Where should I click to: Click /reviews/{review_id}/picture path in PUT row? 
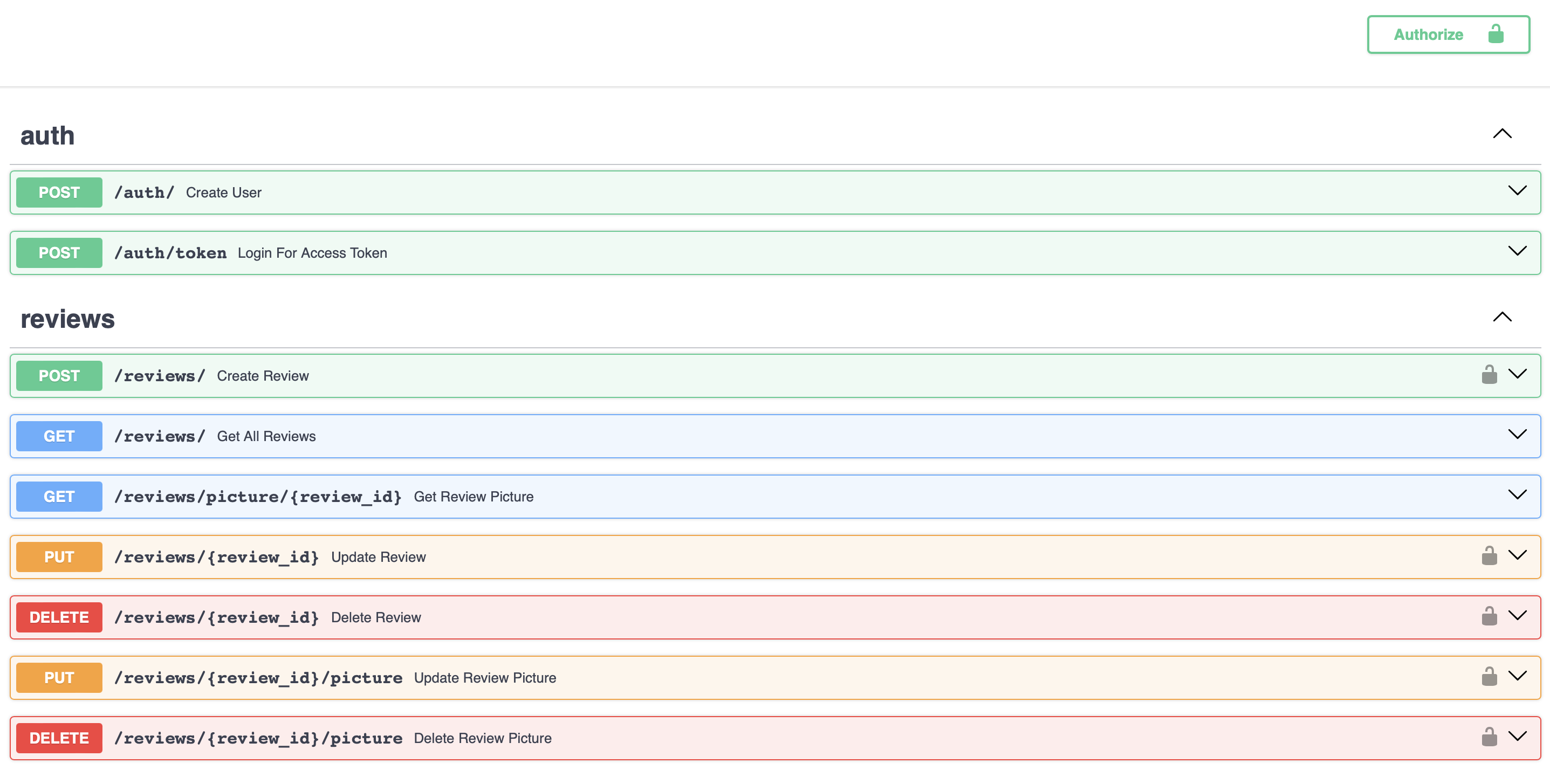(258, 678)
